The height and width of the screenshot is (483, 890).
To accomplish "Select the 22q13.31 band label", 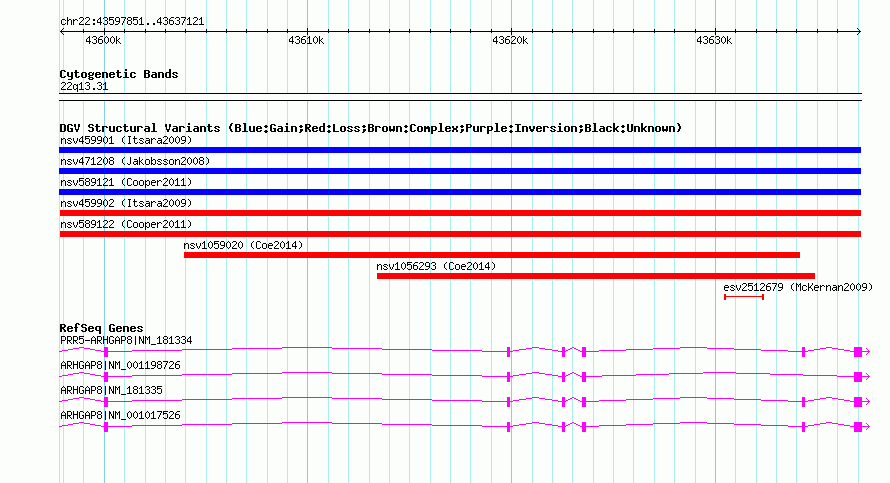I will coord(84,86).
